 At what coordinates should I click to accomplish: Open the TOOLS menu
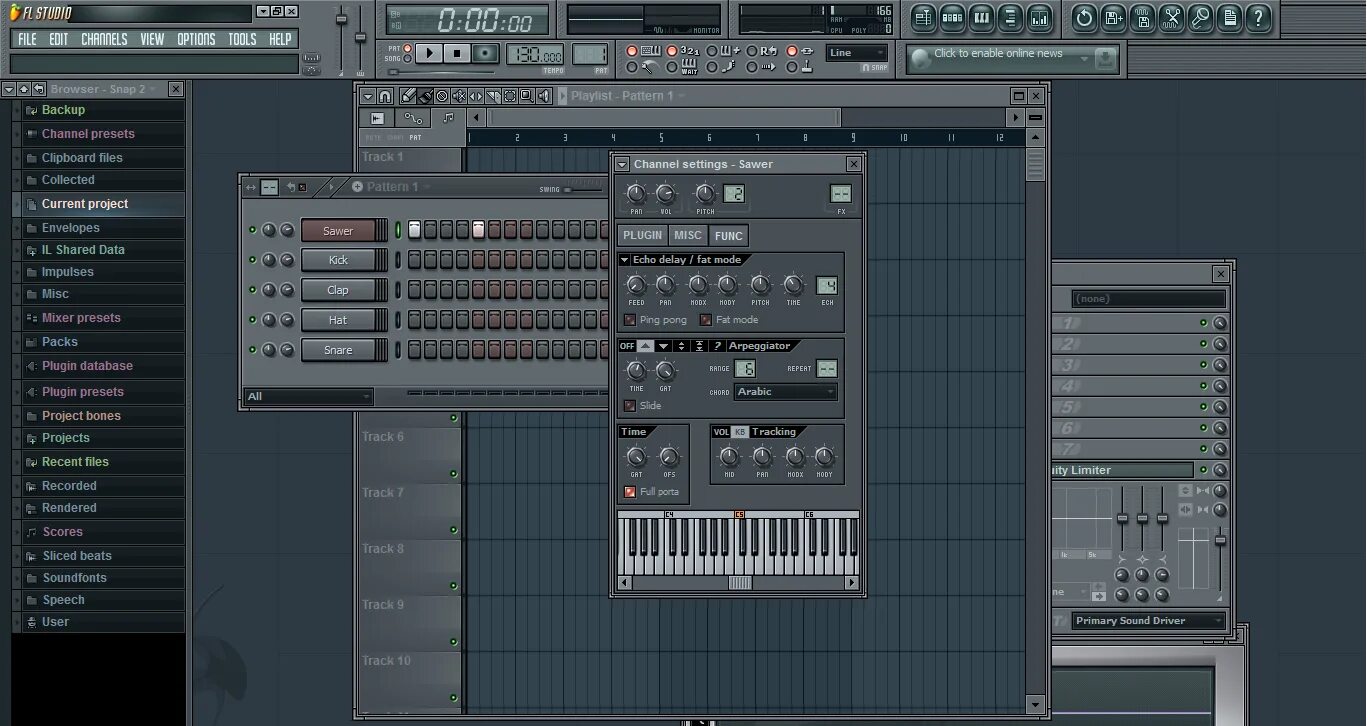tap(242, 39)
